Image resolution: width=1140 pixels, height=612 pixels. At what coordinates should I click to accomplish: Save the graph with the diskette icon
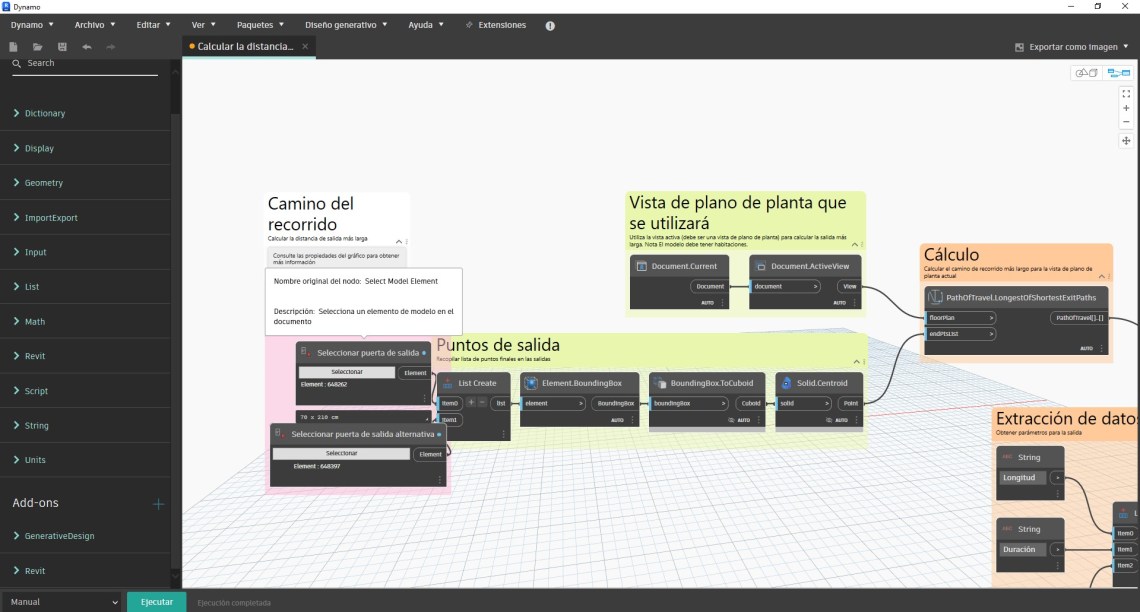(x=62, y=47)
